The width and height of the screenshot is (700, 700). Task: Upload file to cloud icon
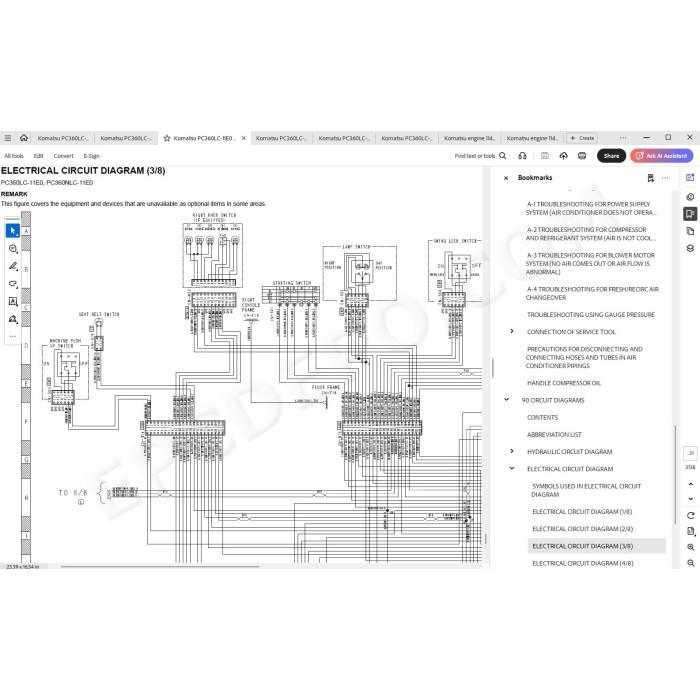pos(563,156)
